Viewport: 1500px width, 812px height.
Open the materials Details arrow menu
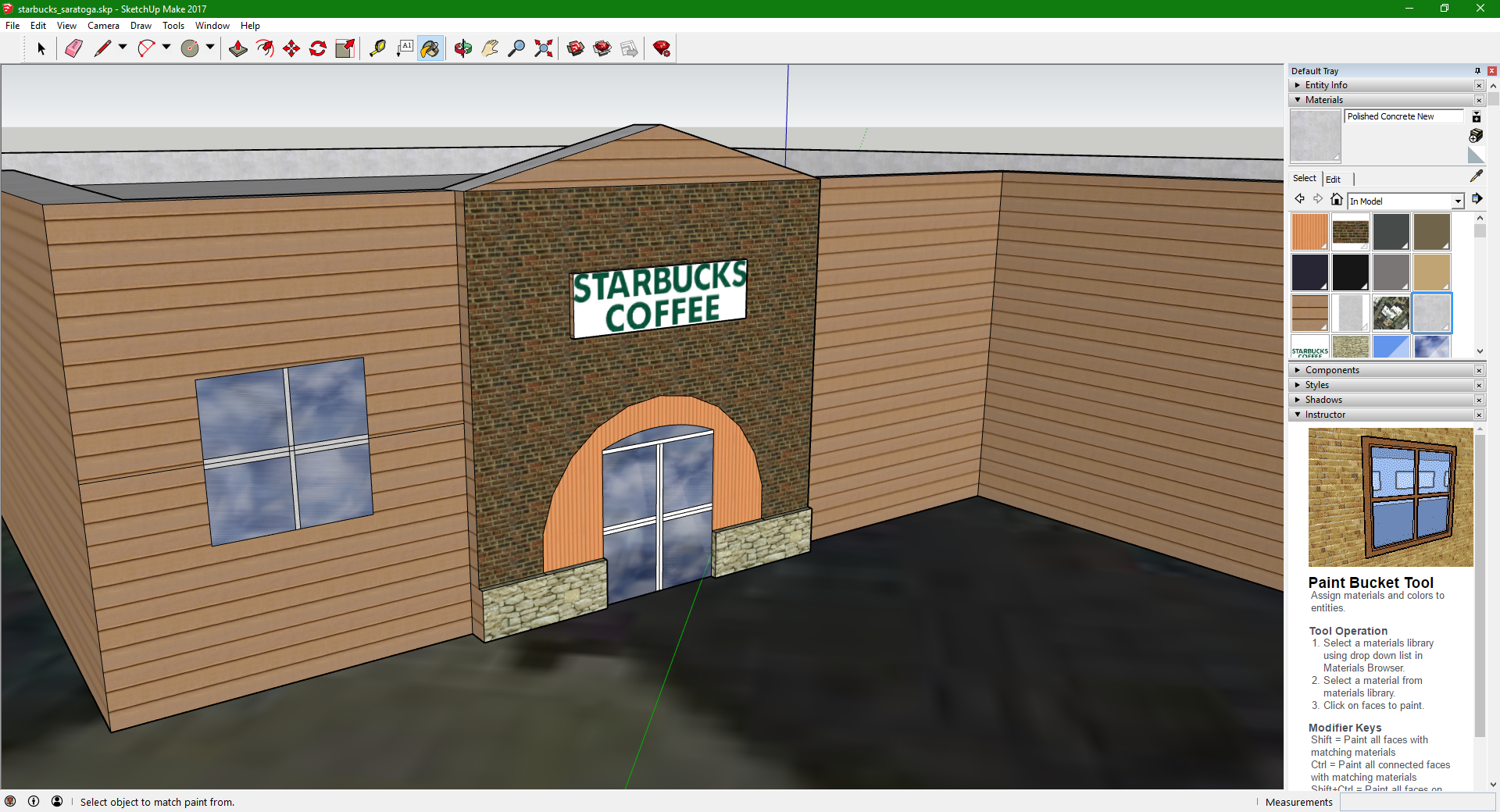(1477, 199)
